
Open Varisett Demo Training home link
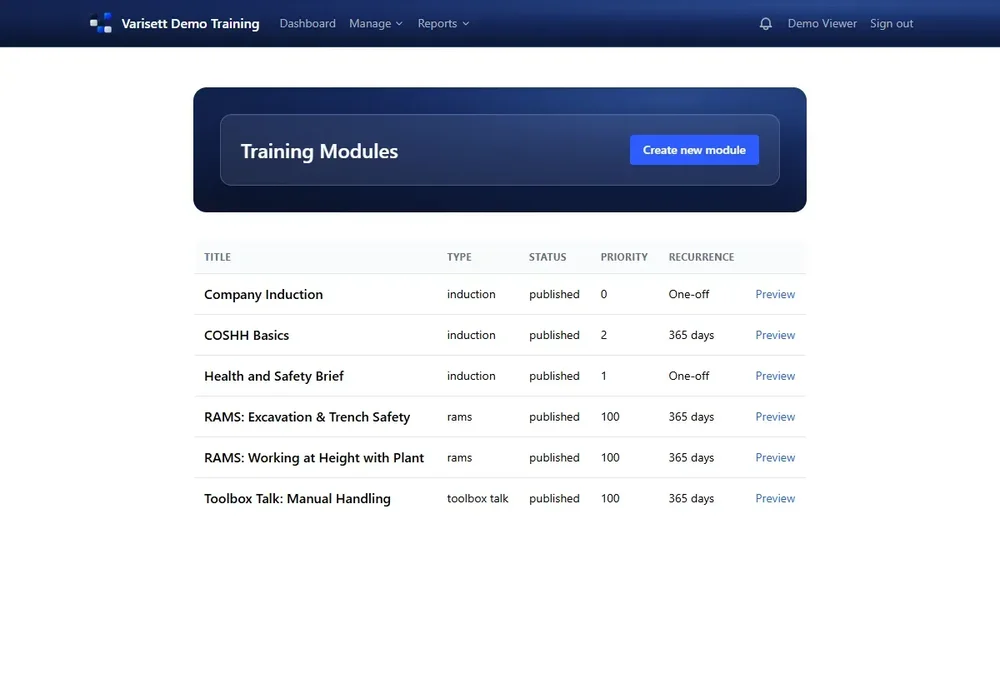point(190,24)
